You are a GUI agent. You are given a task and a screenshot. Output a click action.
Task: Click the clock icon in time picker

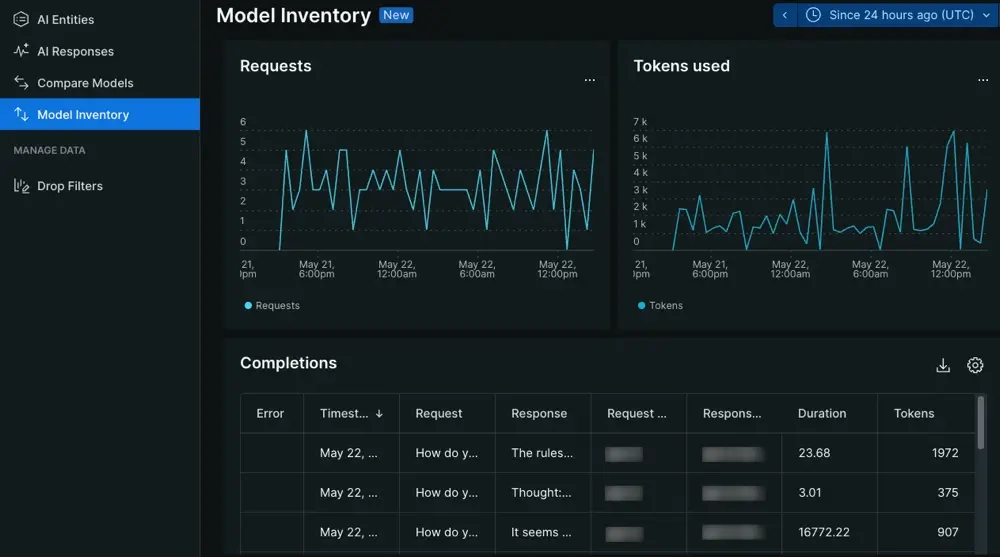coord(813,15)
